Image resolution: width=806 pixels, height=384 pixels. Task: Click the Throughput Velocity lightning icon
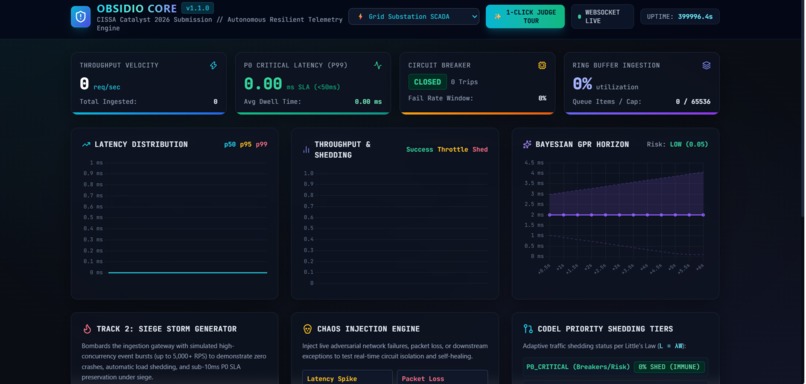coord(213,65)
